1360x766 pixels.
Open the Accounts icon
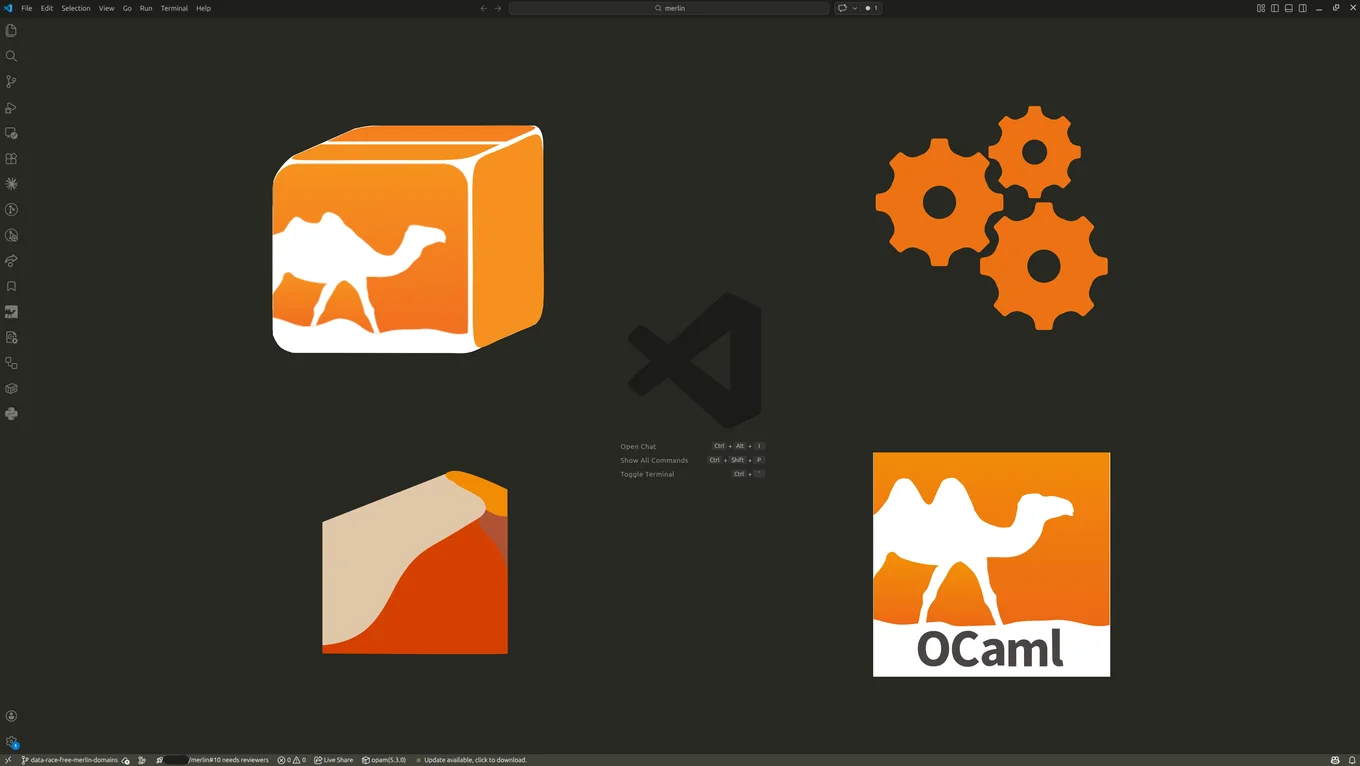[x=11, y=715]
